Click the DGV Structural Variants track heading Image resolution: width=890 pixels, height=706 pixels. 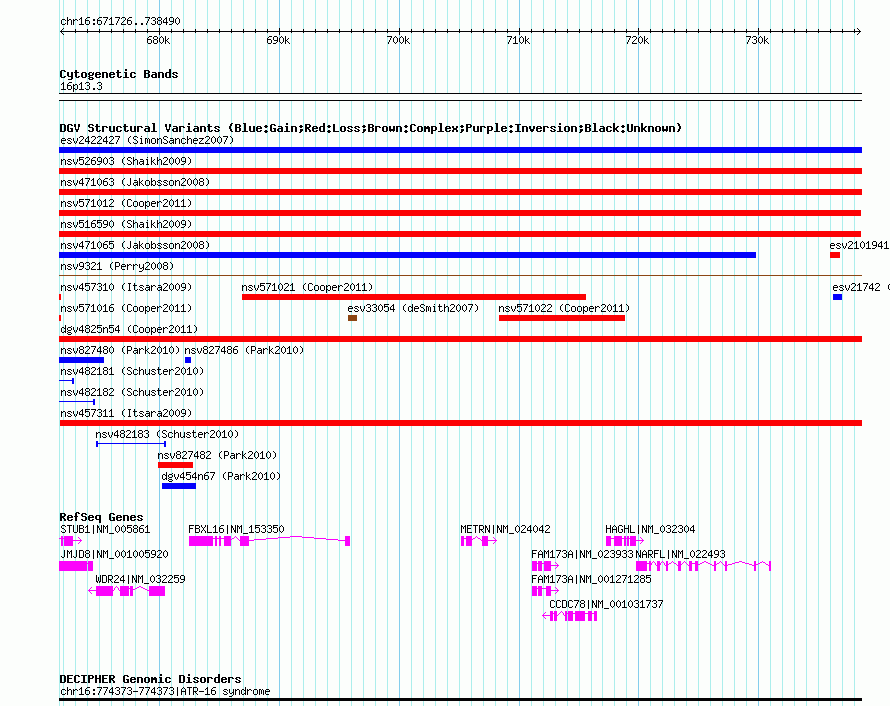pyautogui.click(x=371, y=128)
